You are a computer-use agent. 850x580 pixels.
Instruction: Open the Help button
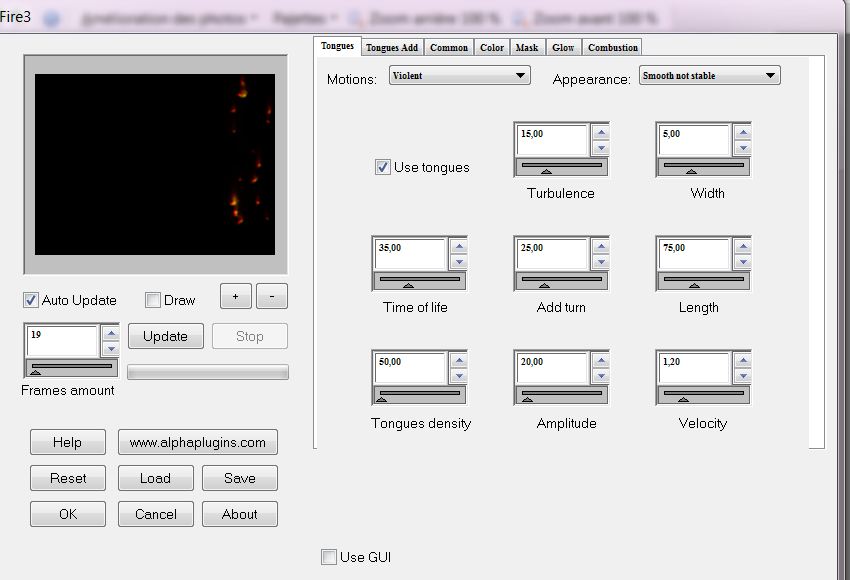point(68,442)
